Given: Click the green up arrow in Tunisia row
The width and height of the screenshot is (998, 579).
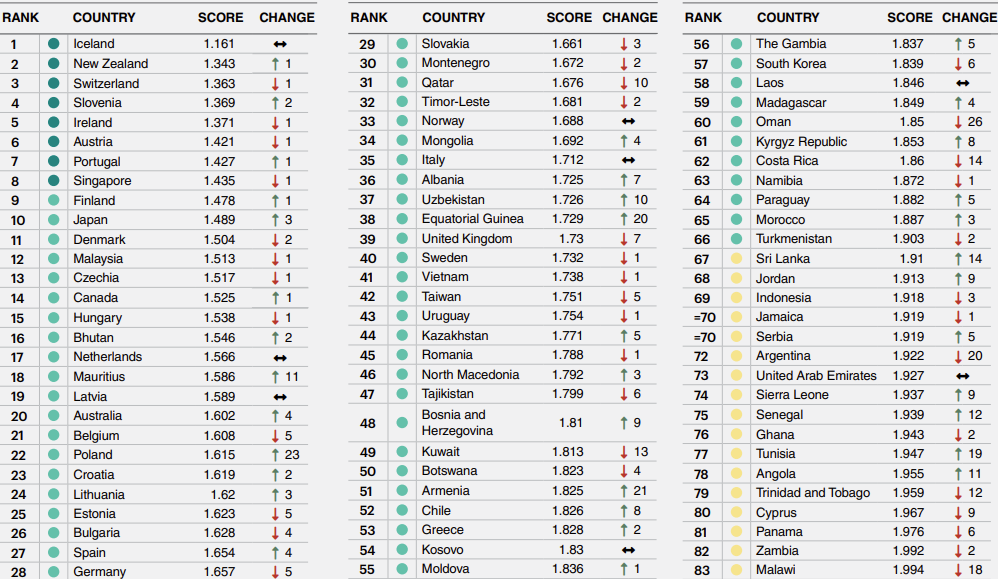Looking at the screenshot, I should tap(958, 454).
